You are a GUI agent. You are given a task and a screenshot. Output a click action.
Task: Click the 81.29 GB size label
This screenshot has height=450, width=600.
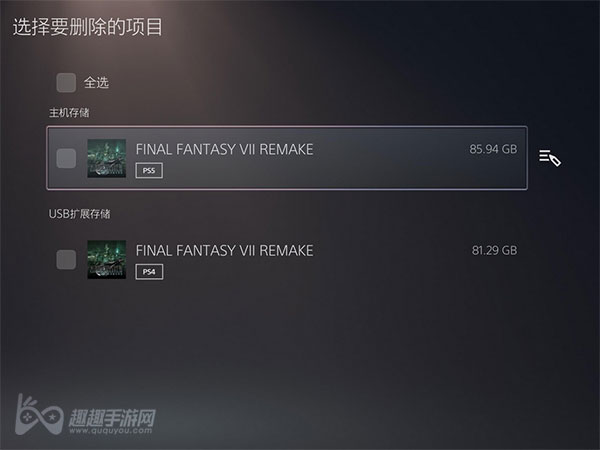[x=494, y=251]
